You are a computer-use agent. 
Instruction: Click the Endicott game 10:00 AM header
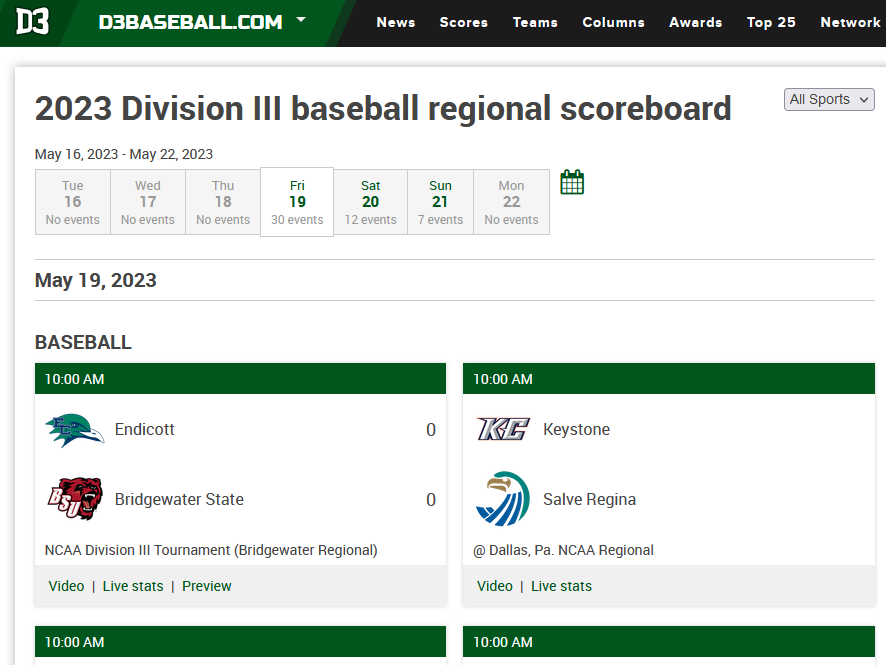pos(240,379)
